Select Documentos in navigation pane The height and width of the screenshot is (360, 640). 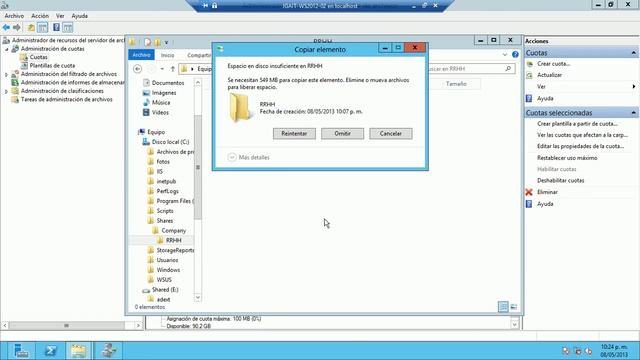(x=168, y=83)
